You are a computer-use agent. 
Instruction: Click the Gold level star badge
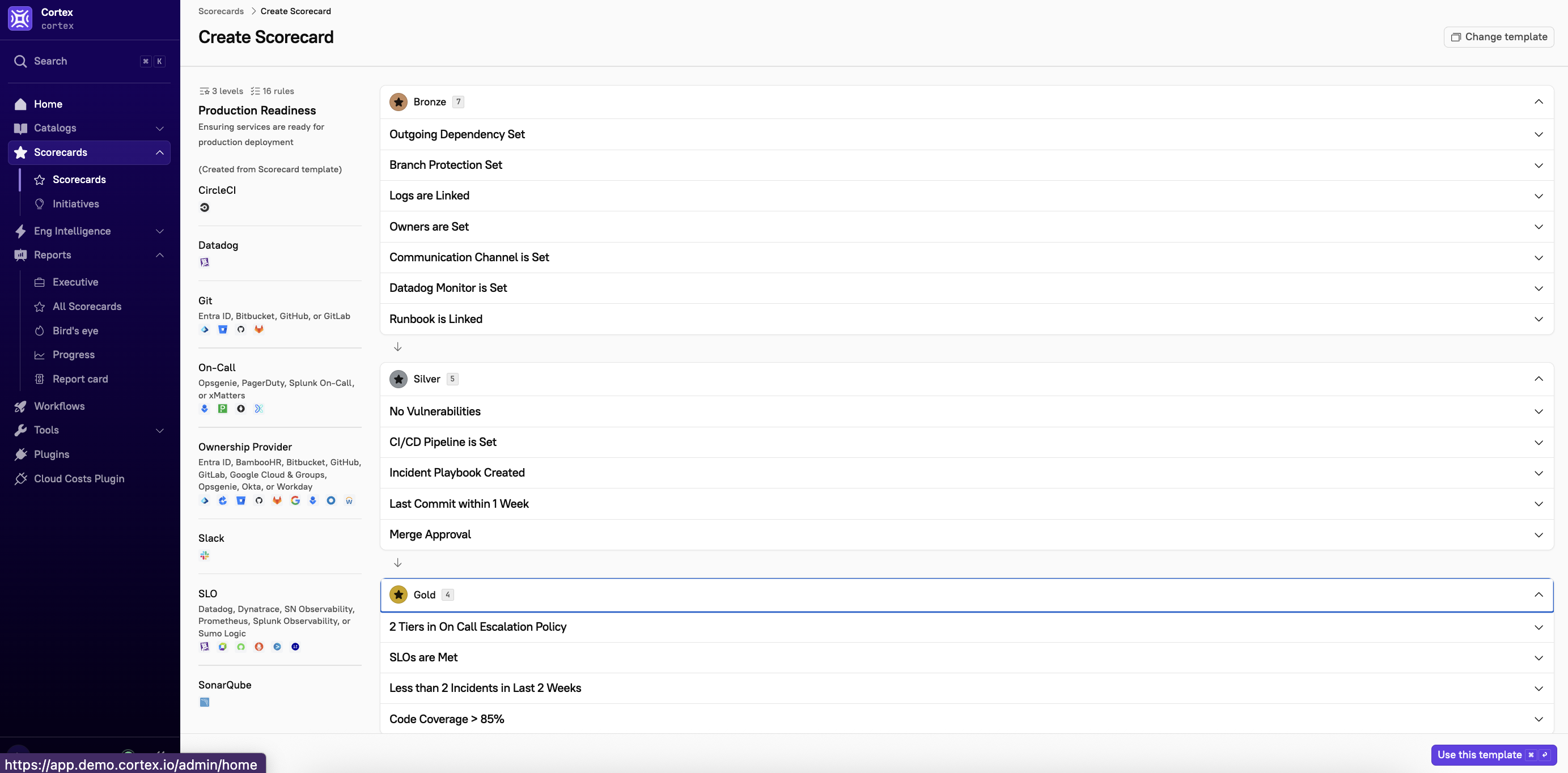tap(398, 594)
